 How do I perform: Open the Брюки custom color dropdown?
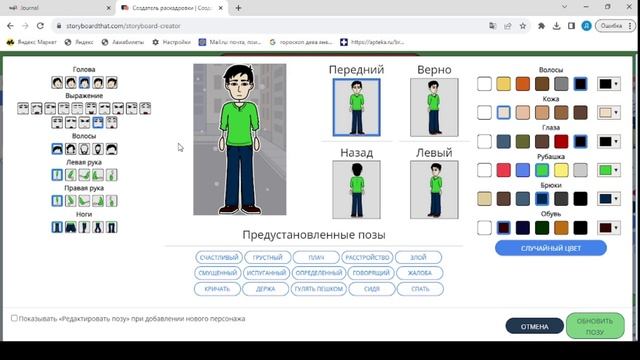(x=609, y=199)
